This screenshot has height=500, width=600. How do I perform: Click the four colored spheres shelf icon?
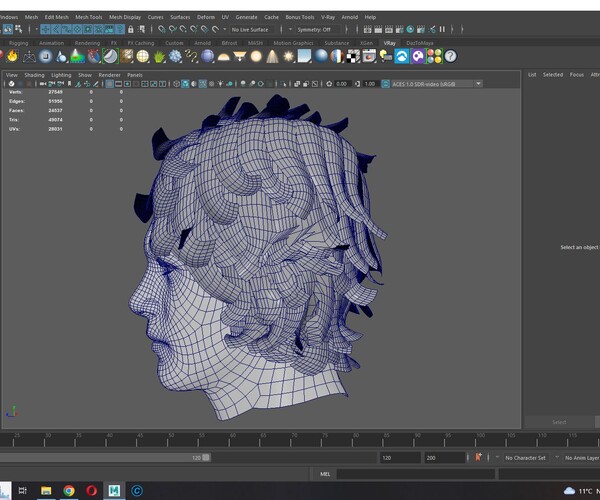[x=434, y=56]
